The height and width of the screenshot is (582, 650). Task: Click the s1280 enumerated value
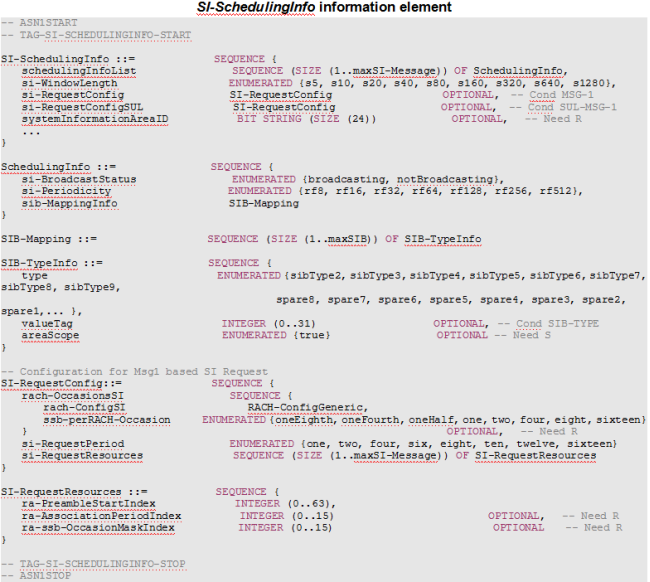[x=589, y=83]
